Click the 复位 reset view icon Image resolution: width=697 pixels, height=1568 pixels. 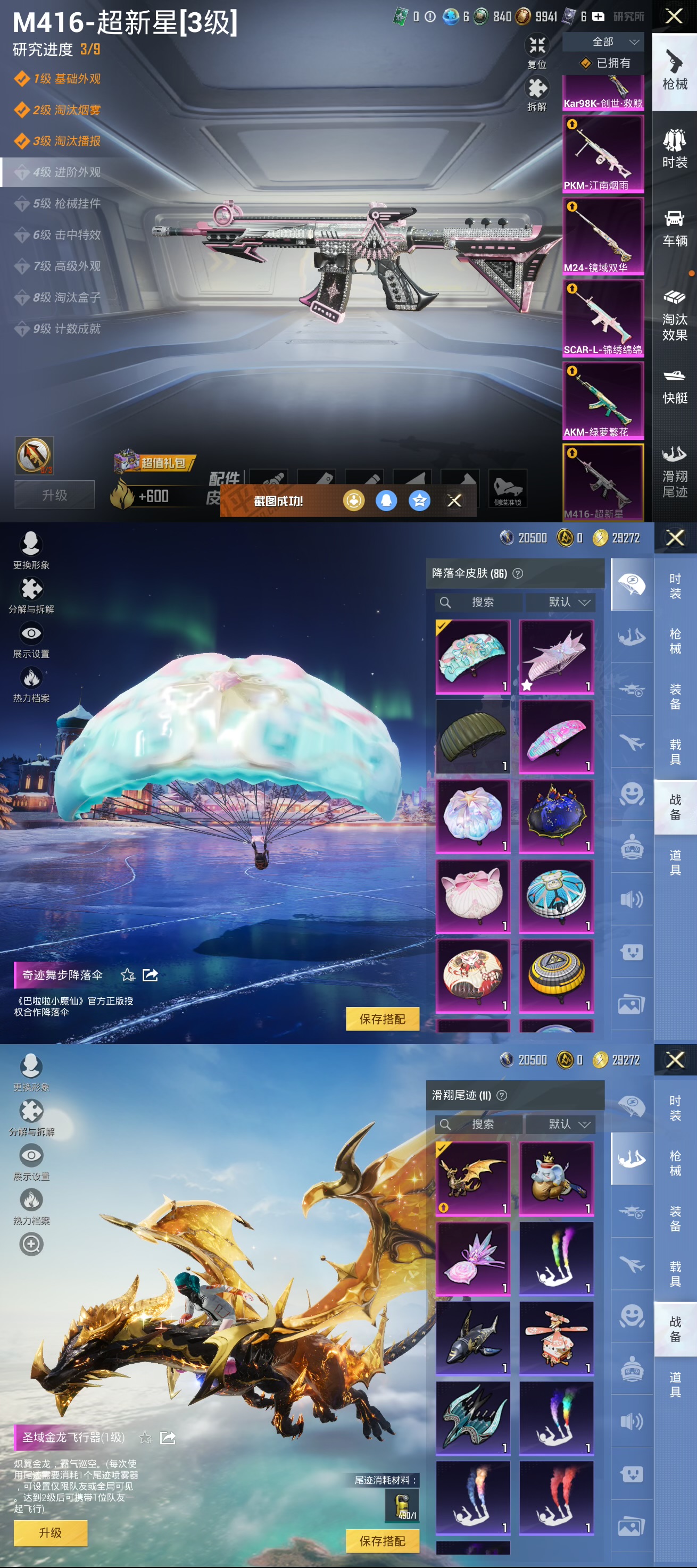coord(537,45)
